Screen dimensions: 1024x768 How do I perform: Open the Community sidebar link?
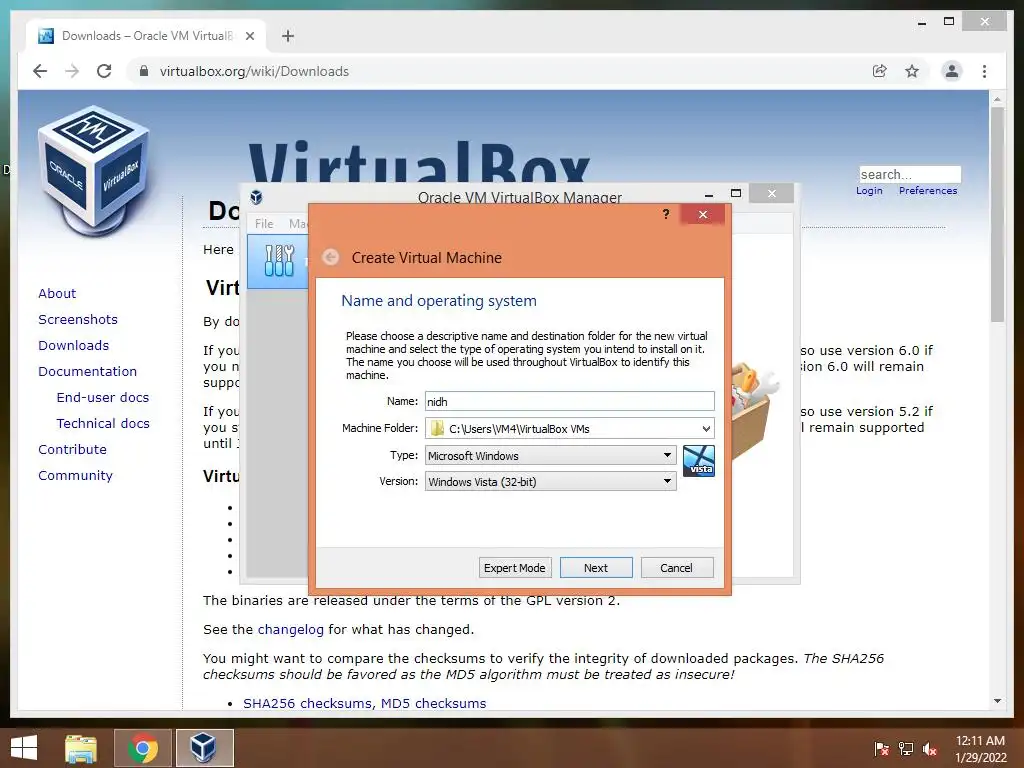point(75,475)
